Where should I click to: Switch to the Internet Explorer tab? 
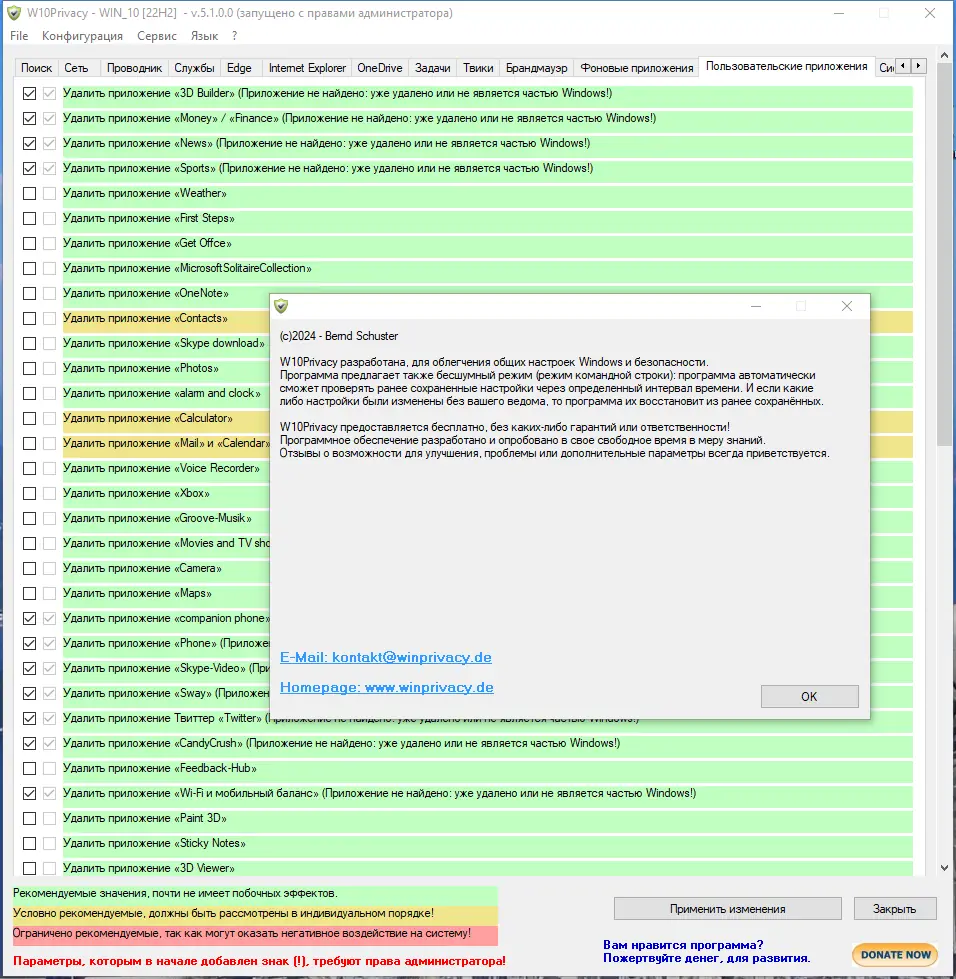pyautogui.click(x=307, y=68)
